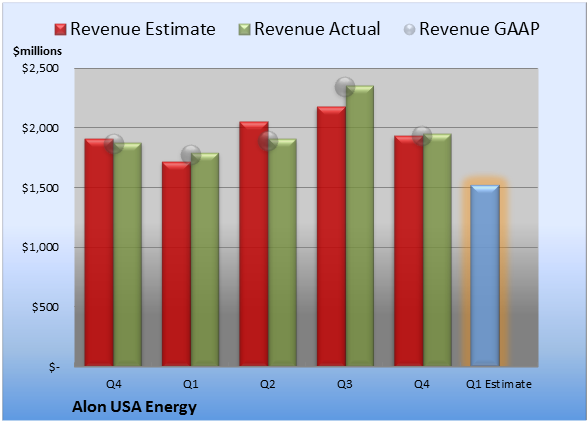This screenshot has width=588, height=422.
Task: Select the green Q3 revenue actual bar
Action: [360, 226]
